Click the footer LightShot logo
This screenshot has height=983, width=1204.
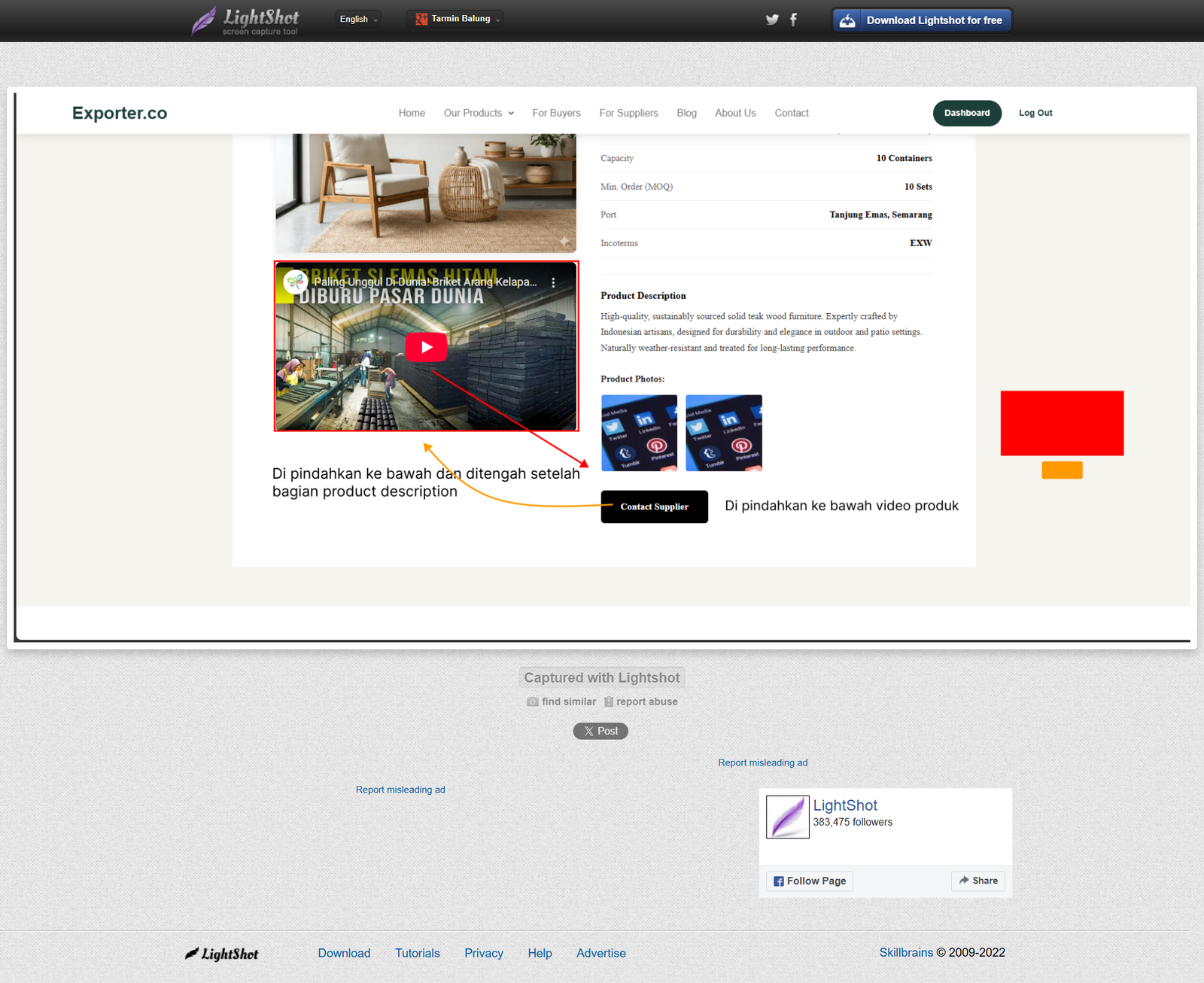[x=222, y=954]
